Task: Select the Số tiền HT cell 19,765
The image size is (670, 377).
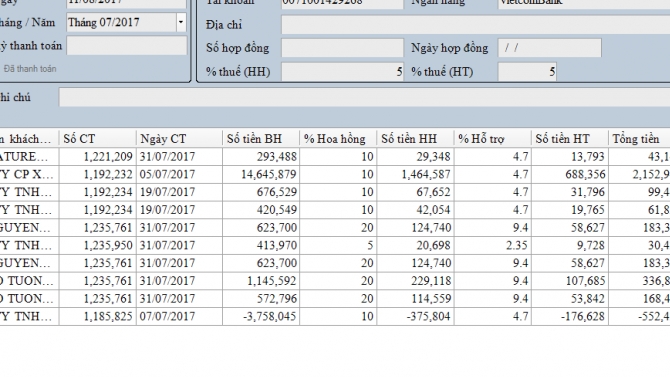Action: (x=570, y=210)
